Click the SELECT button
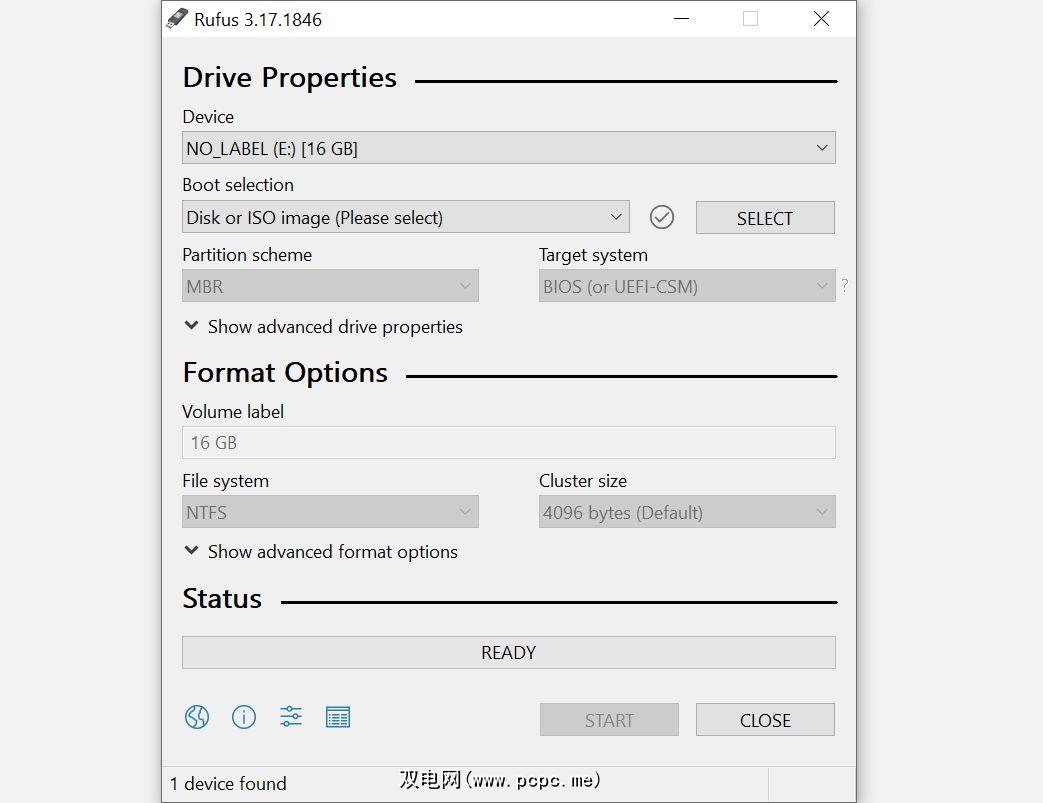 pyautogui.click(x=765, y=218)
